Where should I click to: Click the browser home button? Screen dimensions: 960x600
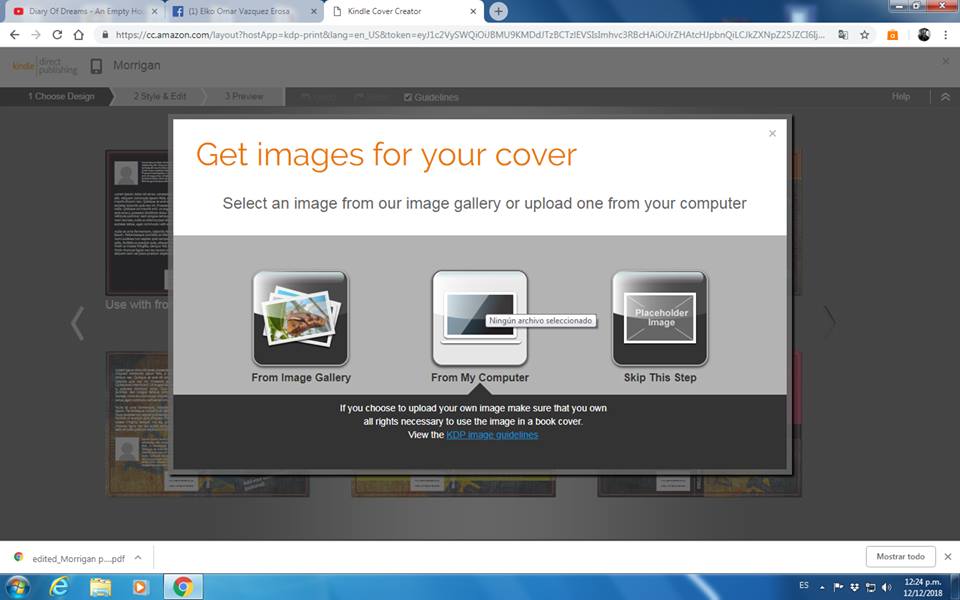(x=79, y=35)
